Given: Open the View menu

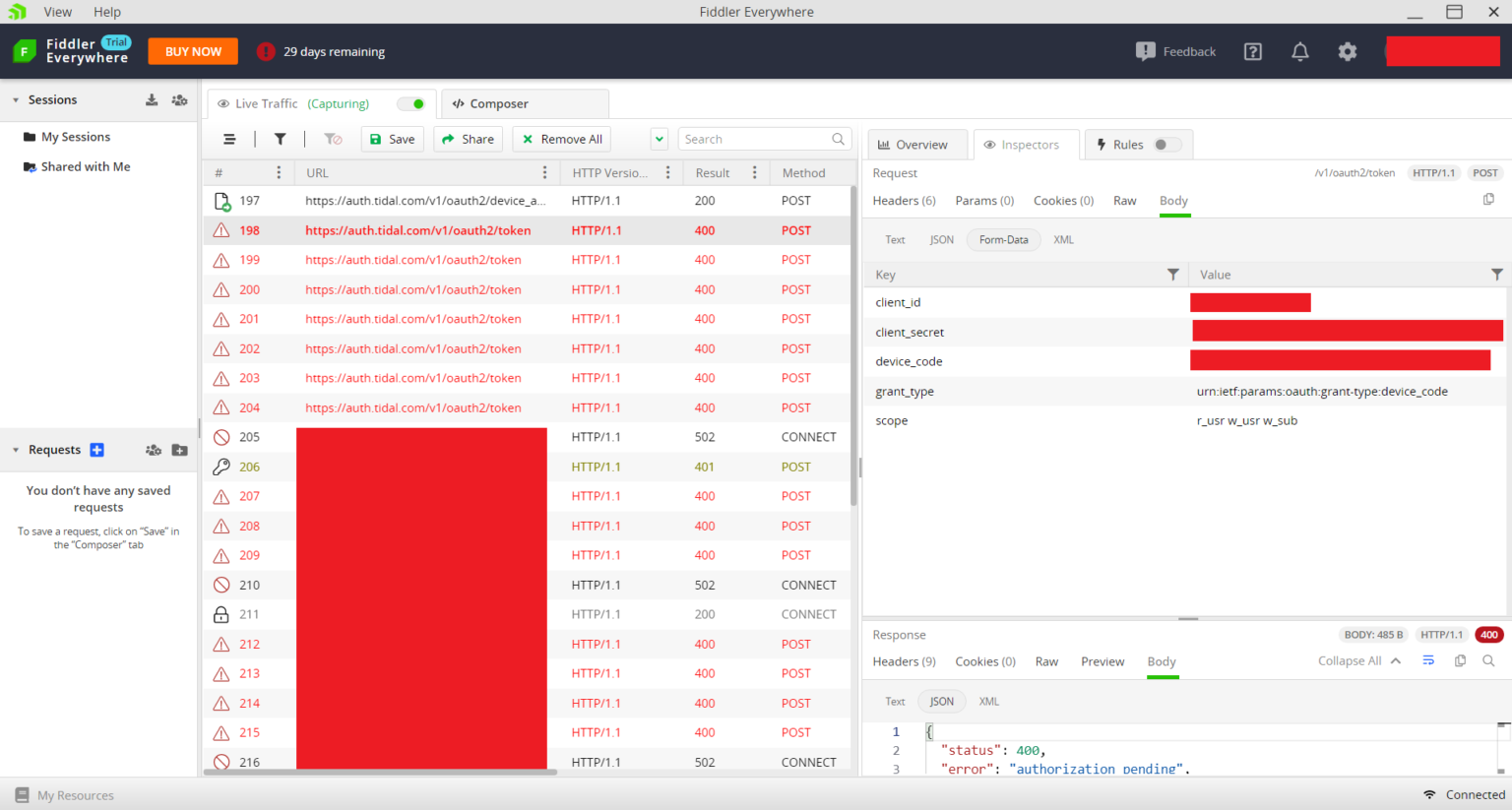Looking at the screenshot, I should coord(58,12).
